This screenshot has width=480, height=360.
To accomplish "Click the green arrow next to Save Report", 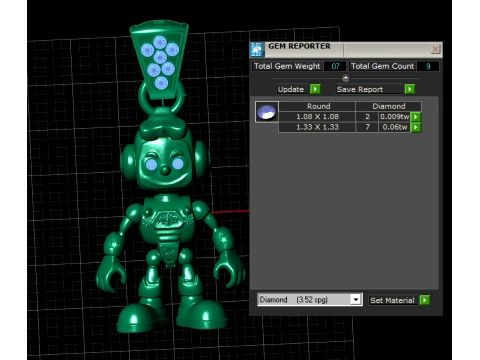I will pyautogui.click(x=410, y=89).
